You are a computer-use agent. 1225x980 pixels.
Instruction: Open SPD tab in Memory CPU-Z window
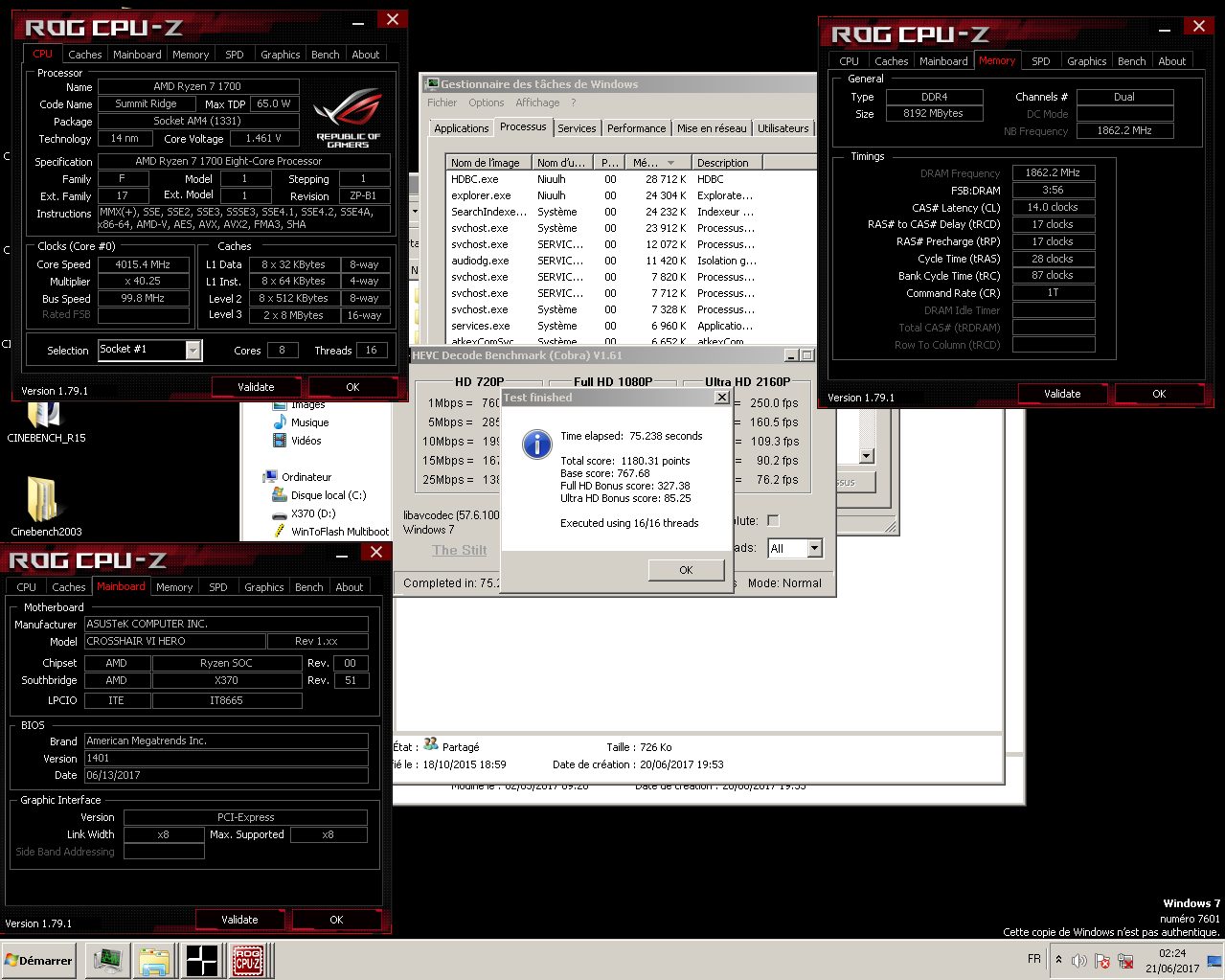(1041, 61)
